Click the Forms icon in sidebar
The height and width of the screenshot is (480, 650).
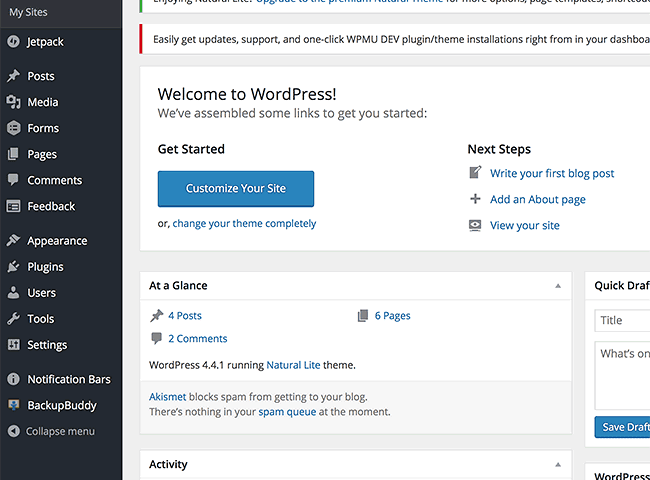click(x=13, y=128)
